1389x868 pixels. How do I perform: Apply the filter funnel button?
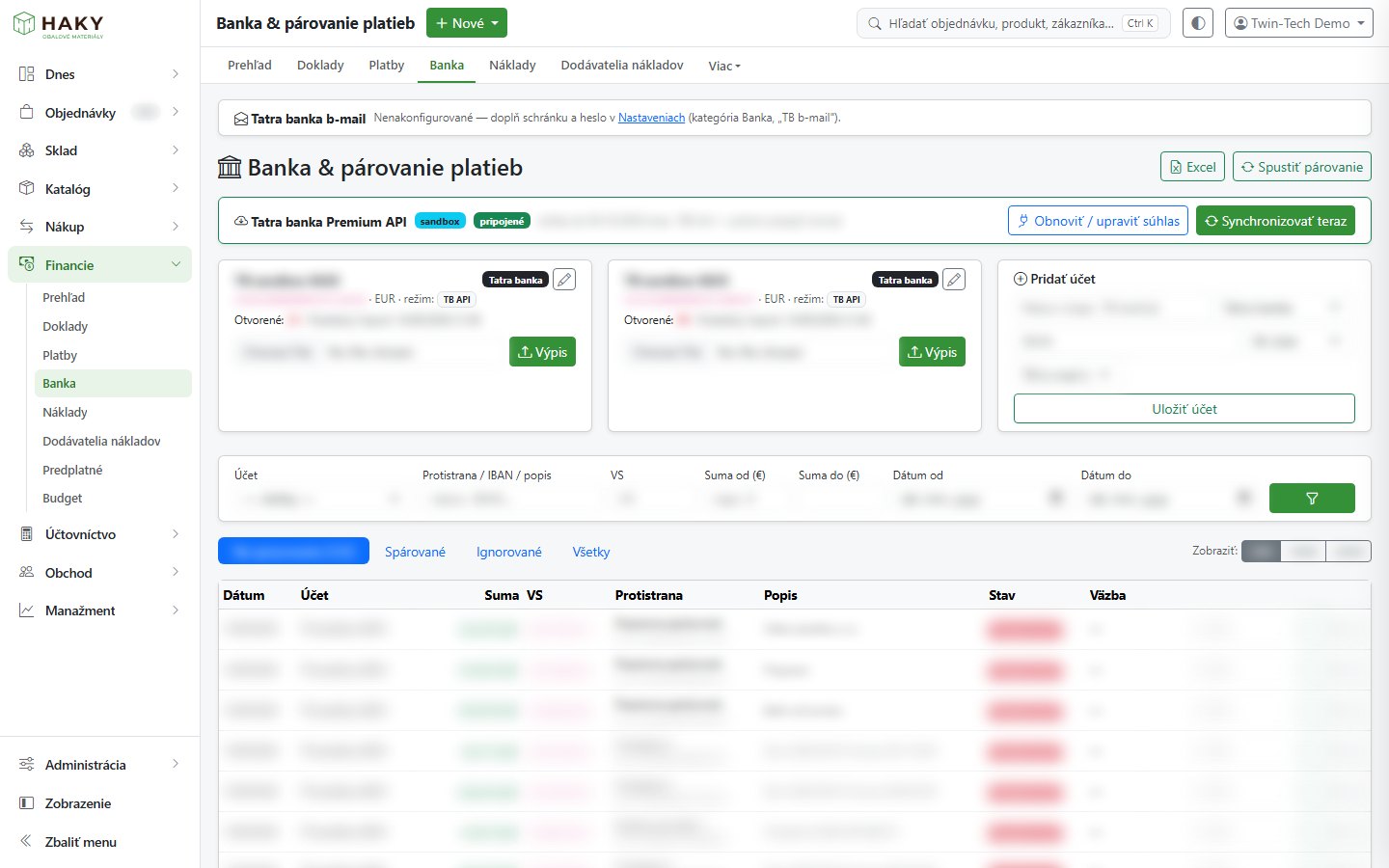point(1312,498)
